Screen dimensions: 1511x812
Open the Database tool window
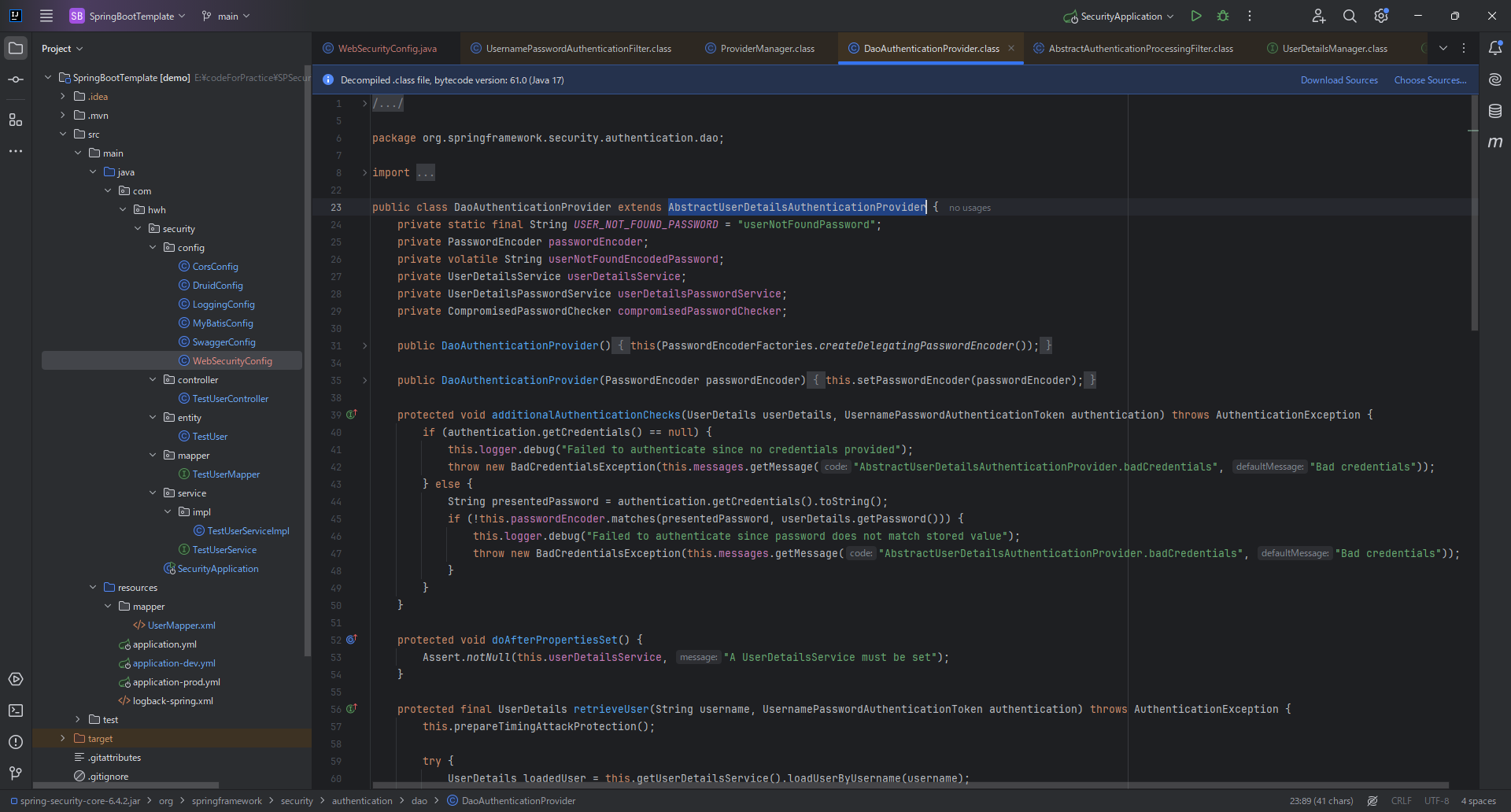point(1495,111)
